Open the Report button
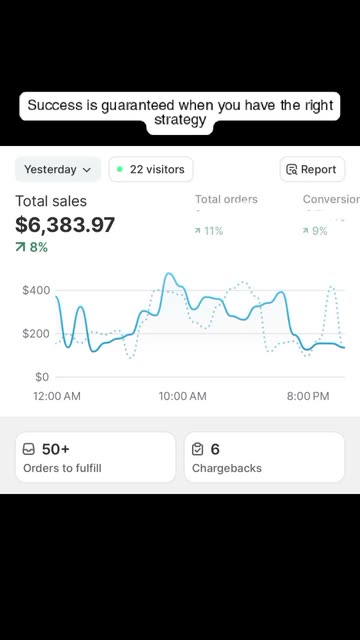 pos(312,169)
